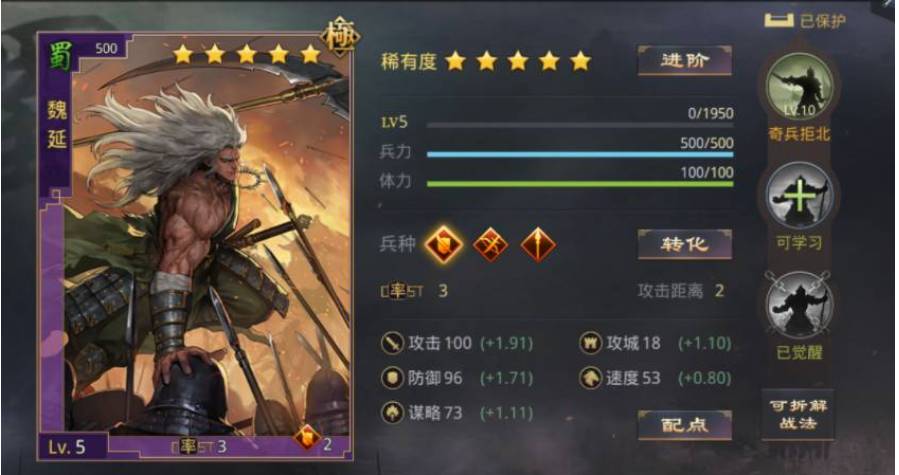Select the crossed bows archer troop icon
This screenshot has height=475, width=899.
(x=491, y=244)
